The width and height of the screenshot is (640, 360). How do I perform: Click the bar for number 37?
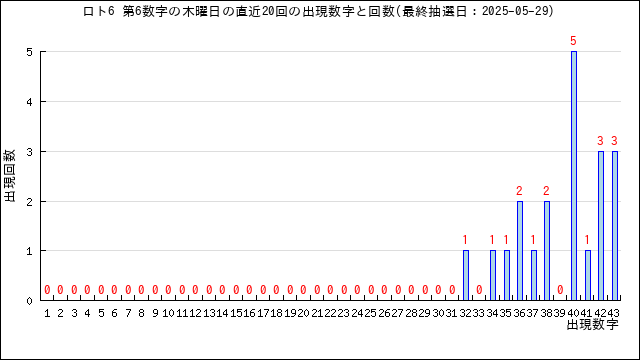(533, 276)
